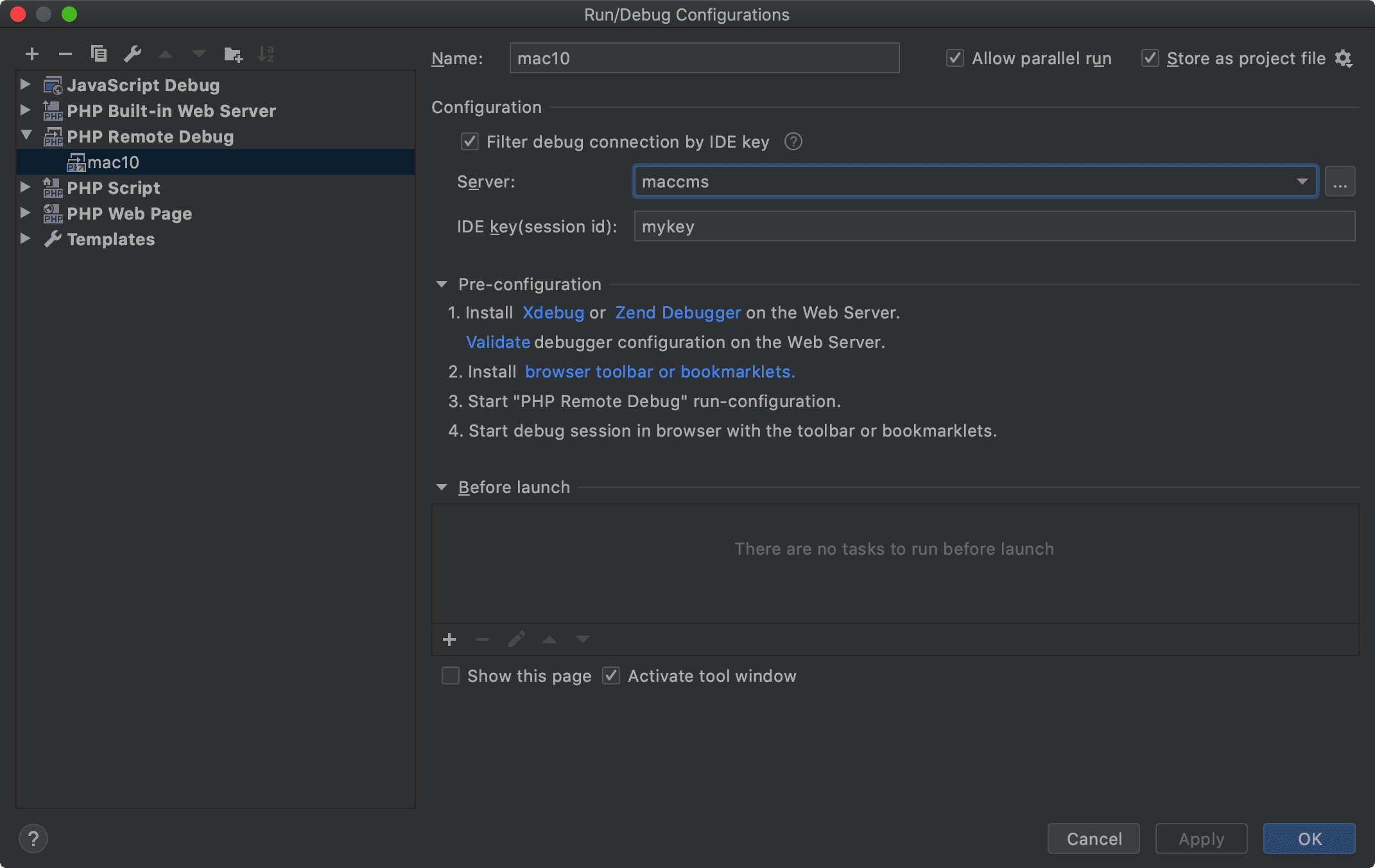
Task: Open the Server maccms dropdown
Action: coord(1302,182)
